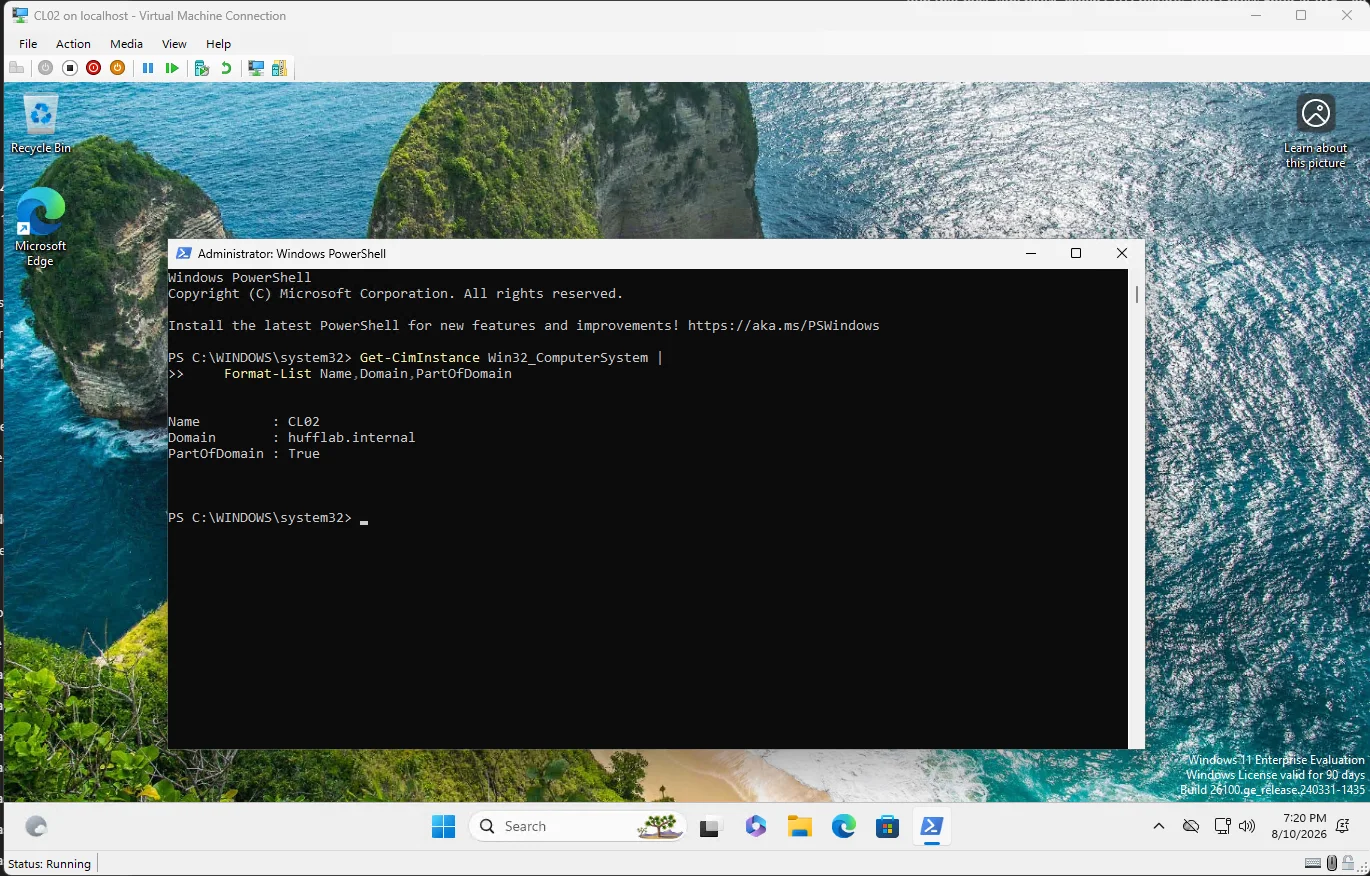Screen dimensions: 1370x876
Task: Click the OneDrive cloud tray icon
Action: pyautogui.click(x=1190, y=826)
